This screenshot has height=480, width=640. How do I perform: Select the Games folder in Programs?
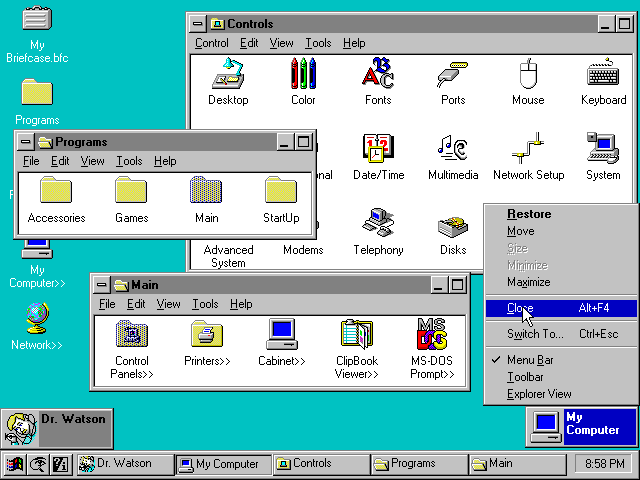click(x=131, y=189)
